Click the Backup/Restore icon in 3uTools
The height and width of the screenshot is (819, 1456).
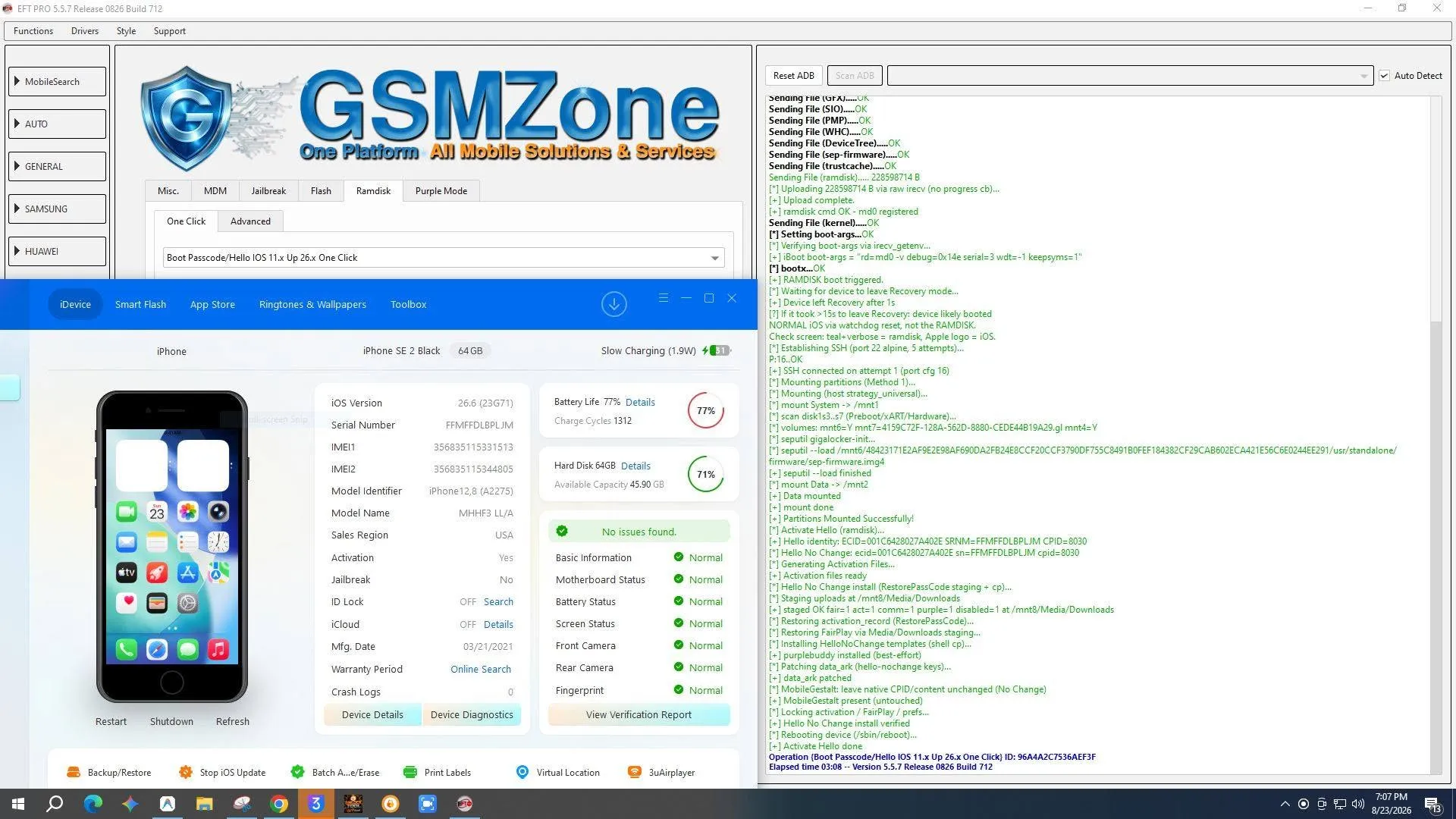[74, 772]
